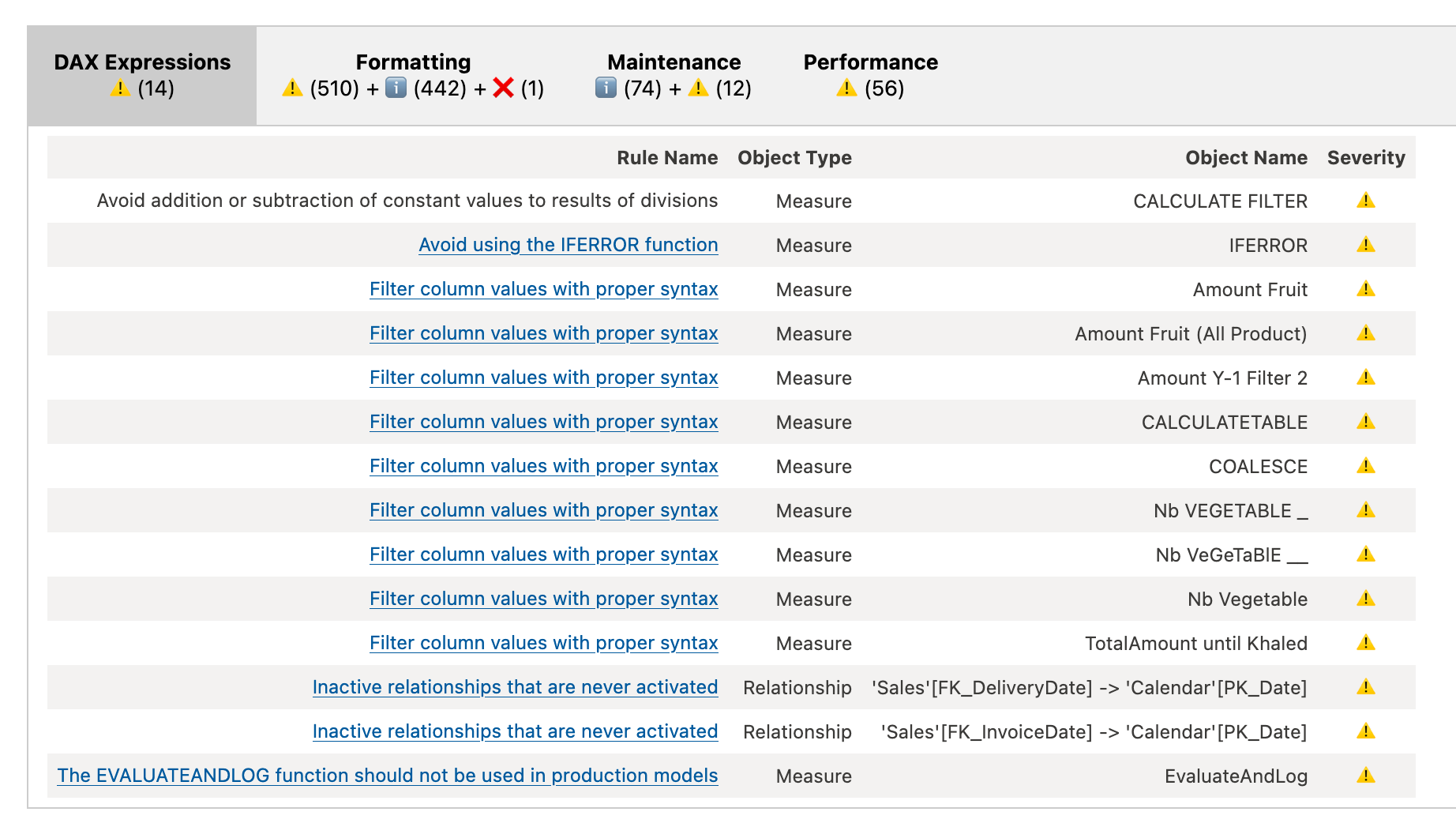The image size is (1456, 823).
Task: Click warning triangle in Performance tab
Action: pyautogui.click(x=846, y=88)
